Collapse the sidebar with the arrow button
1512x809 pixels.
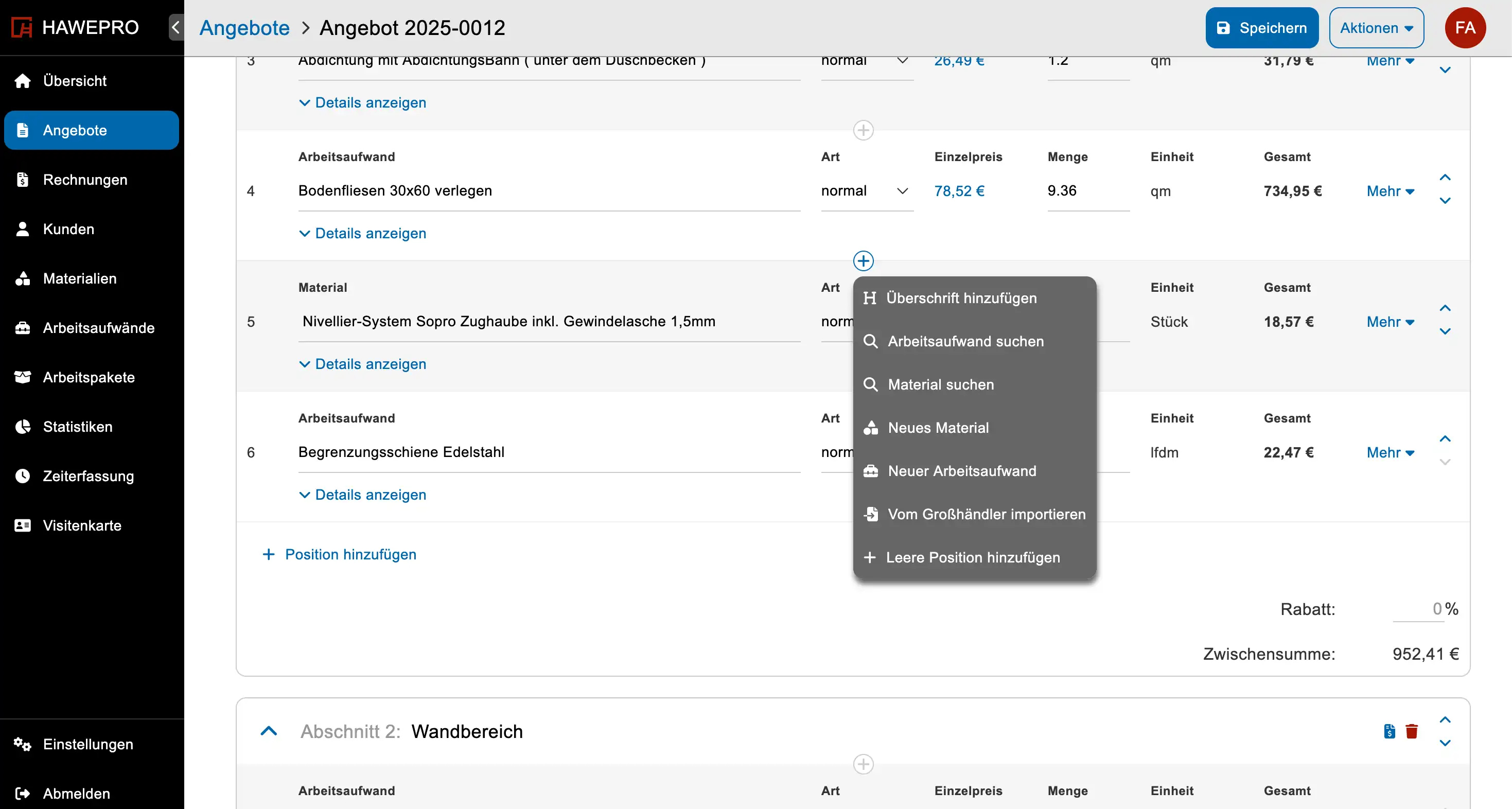pos(175,27)
